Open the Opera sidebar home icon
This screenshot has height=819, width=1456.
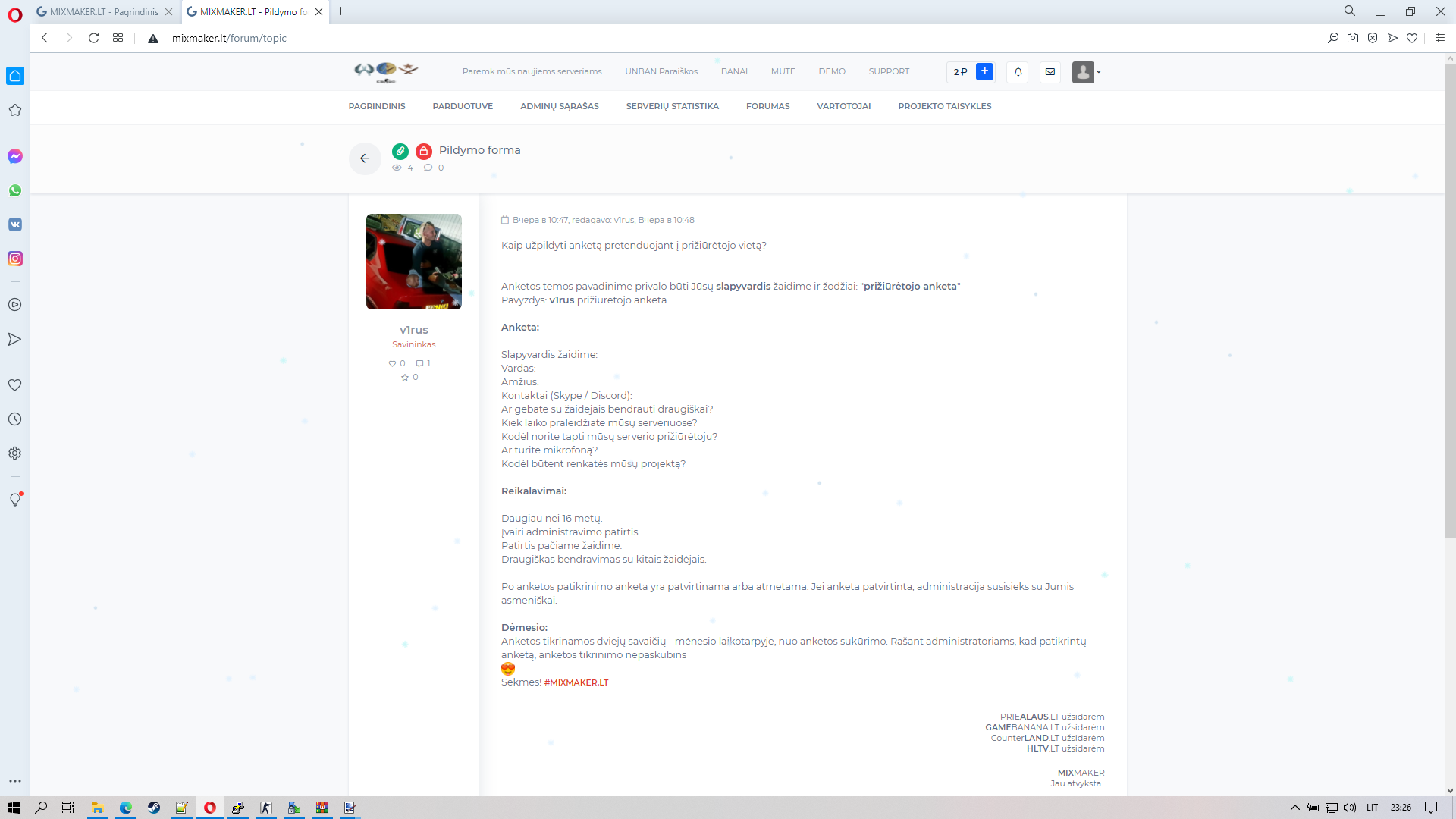click(x=15, y=76)
